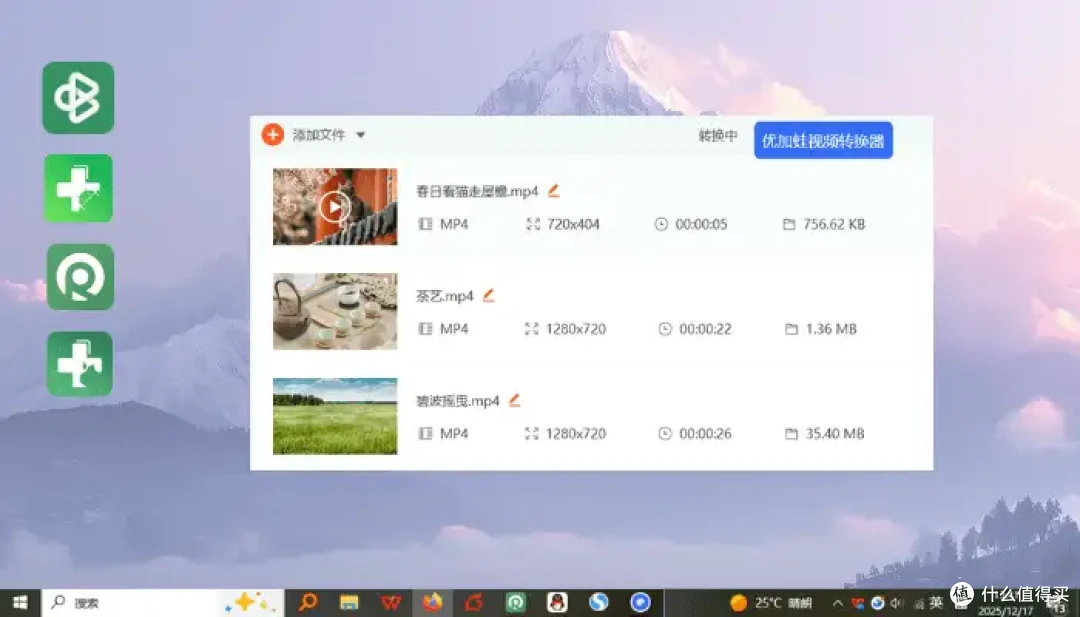Click the taskbar 搜索 search box
This screenshot has height=617, width=1080.
point(163,603)
